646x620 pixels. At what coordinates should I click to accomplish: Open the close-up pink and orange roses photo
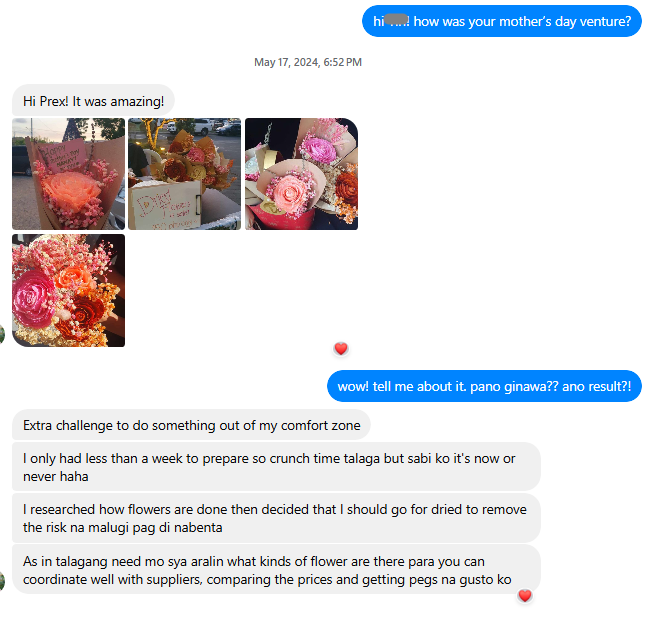click(68, 290)
